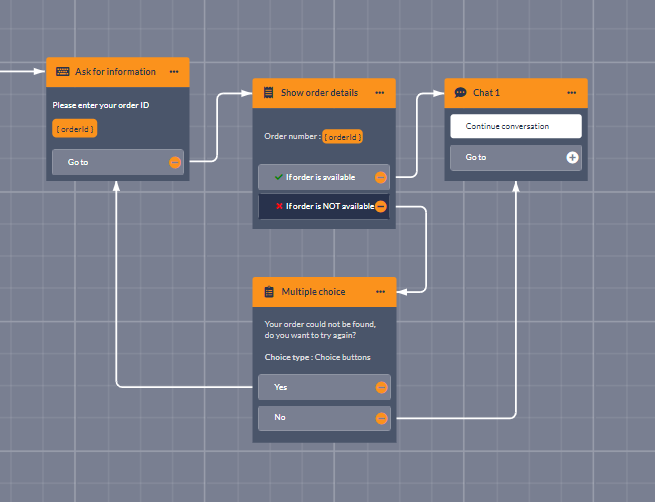Image resolution: width=655 pixels, height=502 pixels.
Task: Click minus icon on 'If order is available'
Action: click(380, 177)
